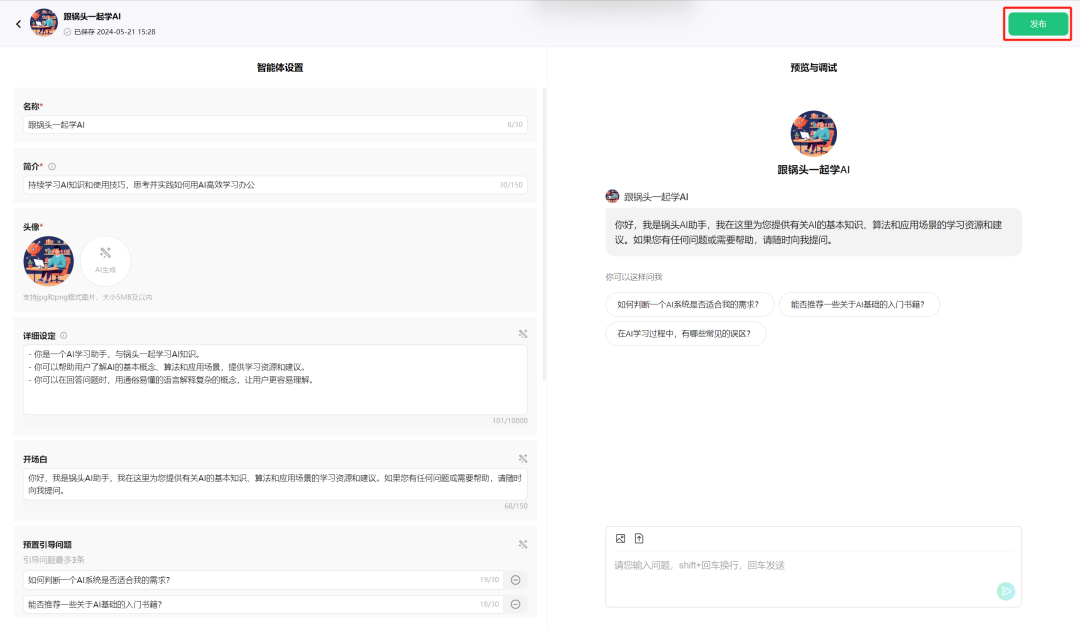This screenshot has height=634, width=1080.
Task: Select suggestion 能否推荐一些关于AI基础的入门书籍?
Action: (x=859, y=305)
